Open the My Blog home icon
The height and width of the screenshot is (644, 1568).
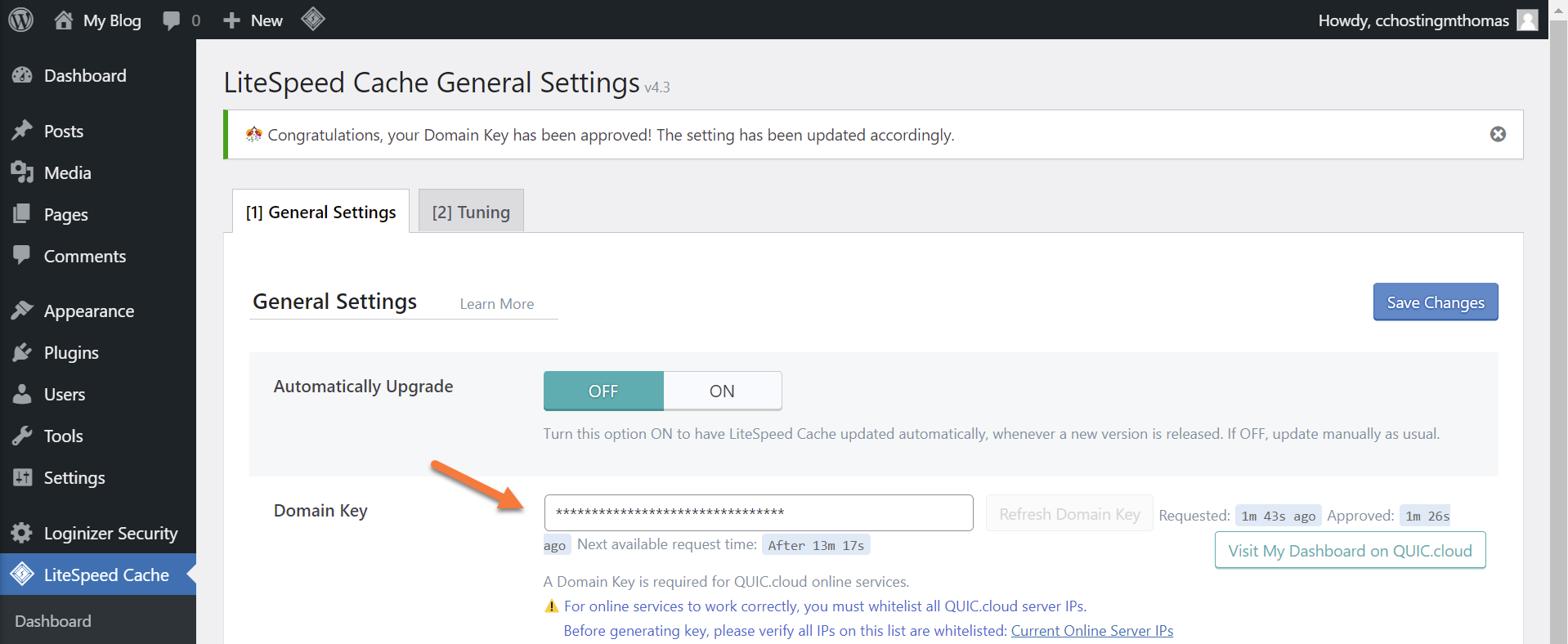click(x=64, y=20)
